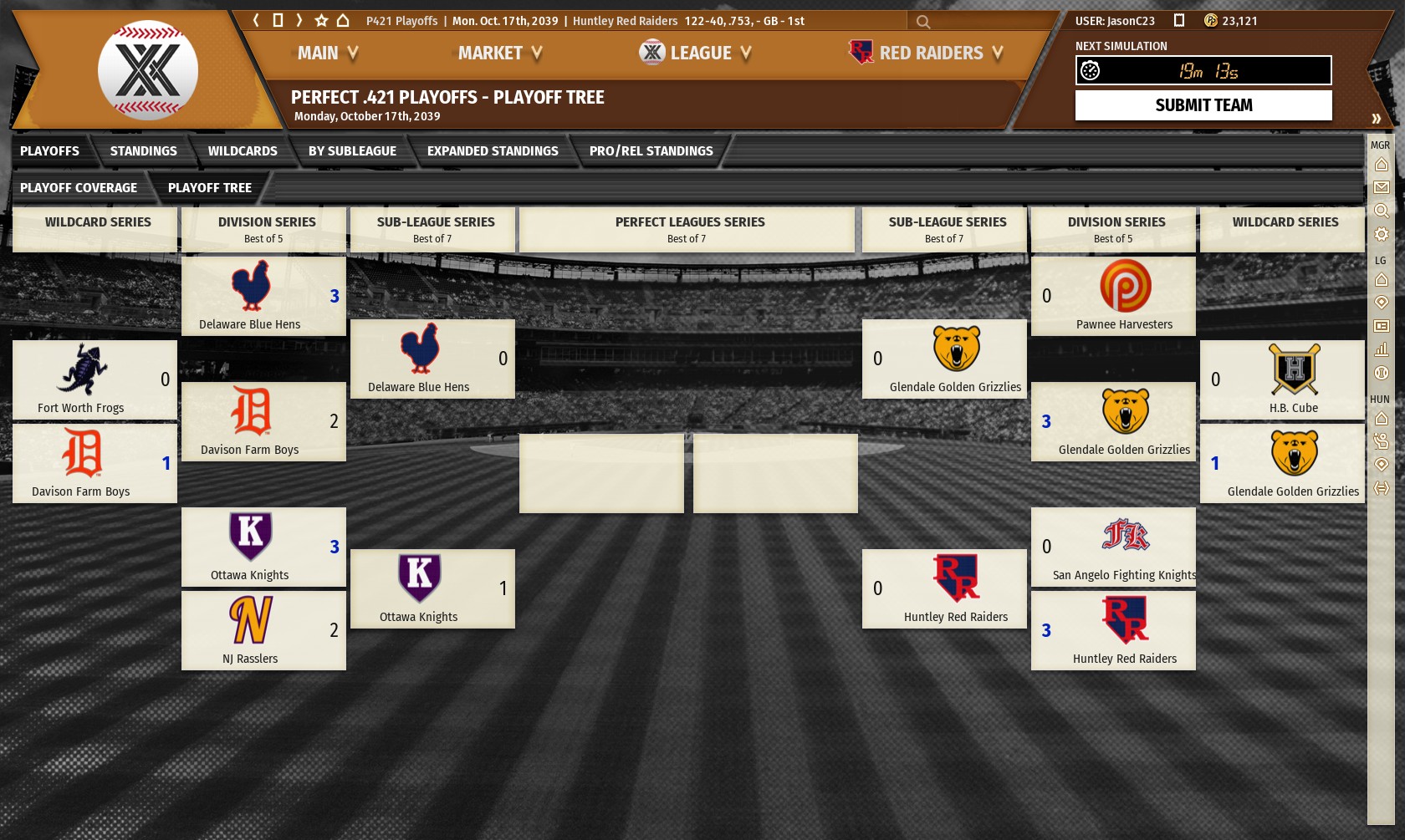Click the right empty Perfect Leagues Series slot
The image size is (1405, 840).
point(775,473)
